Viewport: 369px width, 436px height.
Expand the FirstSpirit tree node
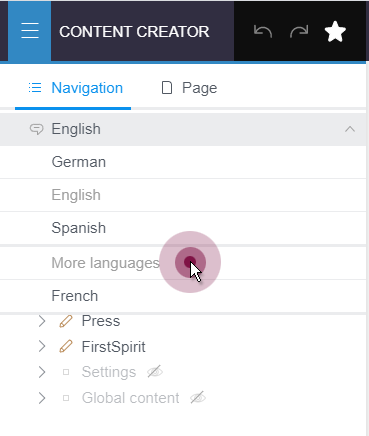[x=42, y=346]
